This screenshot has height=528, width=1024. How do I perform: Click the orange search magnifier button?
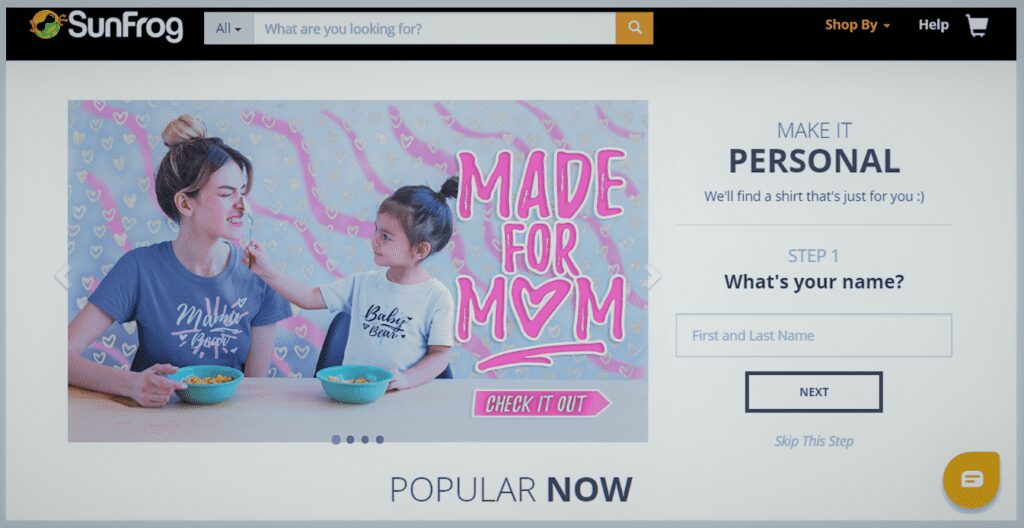(x=634, y=28)
